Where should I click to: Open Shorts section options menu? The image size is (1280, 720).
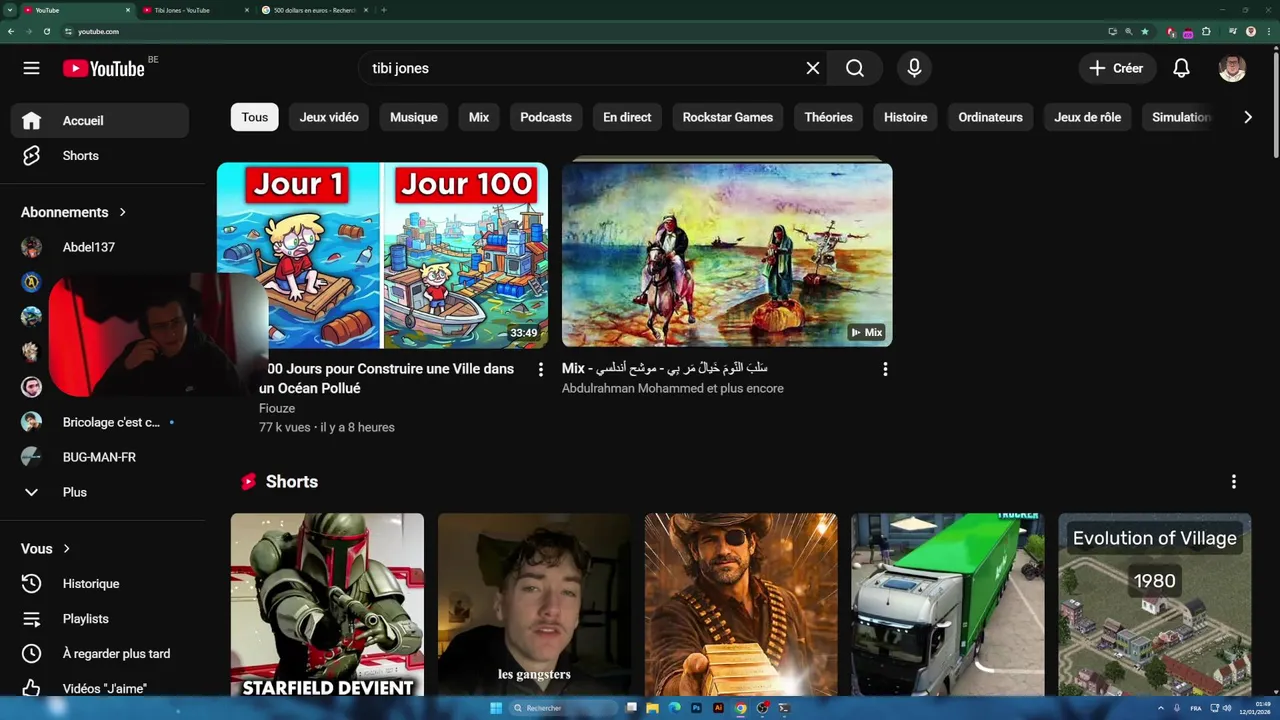point(1234,482)
